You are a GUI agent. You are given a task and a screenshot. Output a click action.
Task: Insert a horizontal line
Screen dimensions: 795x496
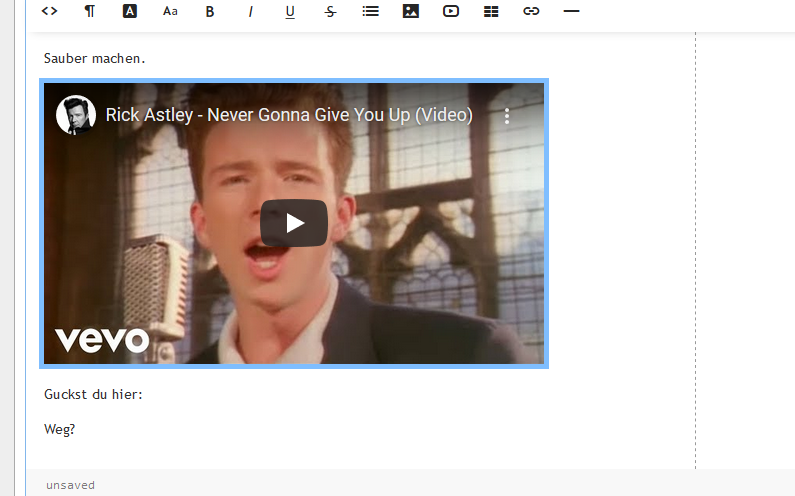coord(571,11)
